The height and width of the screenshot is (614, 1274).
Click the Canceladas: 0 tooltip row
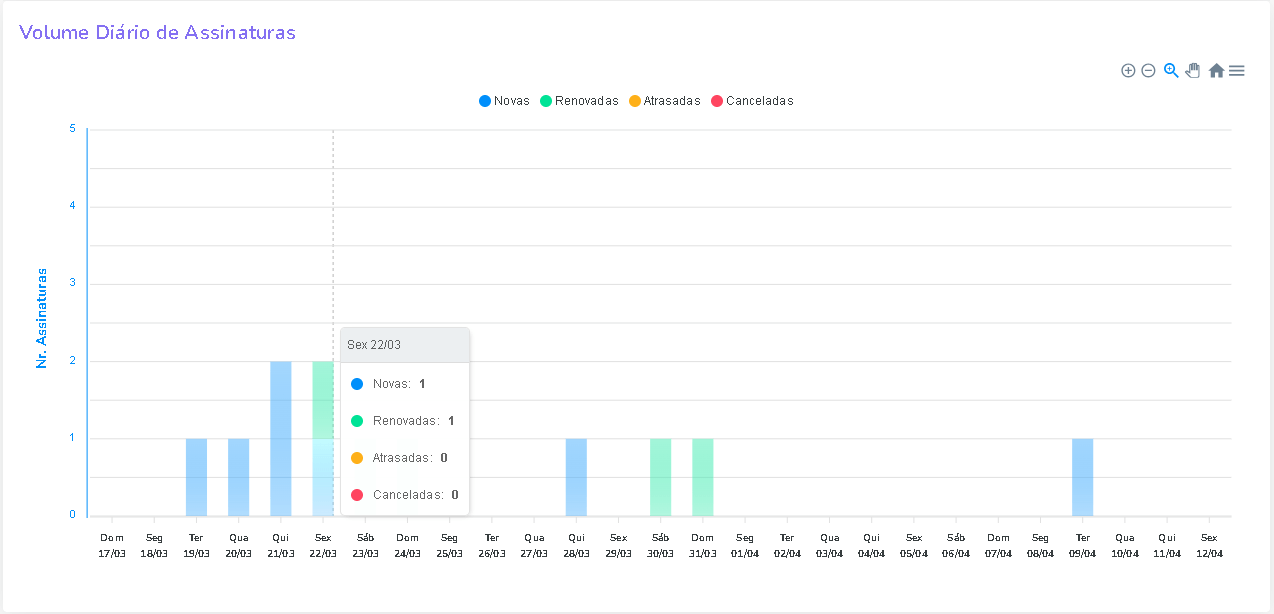point(405,495)
